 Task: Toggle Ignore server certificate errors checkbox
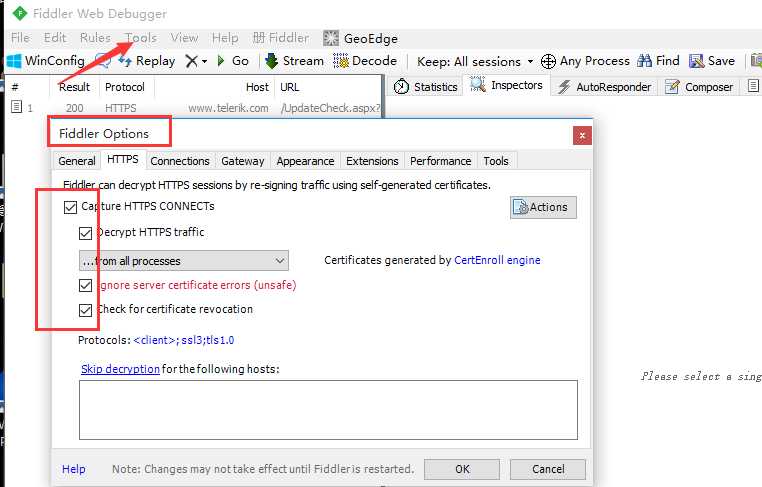pos(86,285)
